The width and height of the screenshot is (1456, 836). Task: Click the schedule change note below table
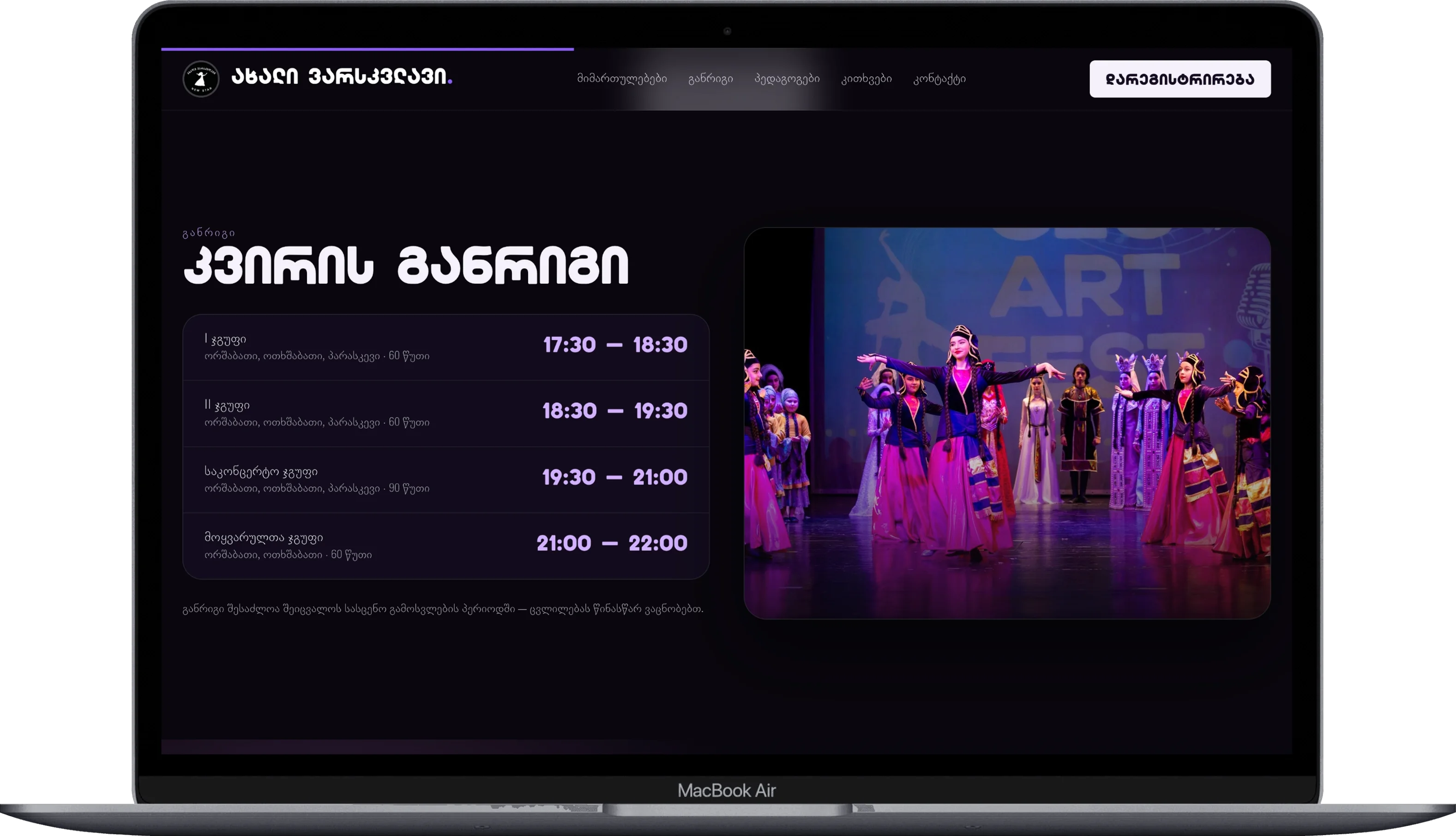pyautogui.click(x=443, y=609)
